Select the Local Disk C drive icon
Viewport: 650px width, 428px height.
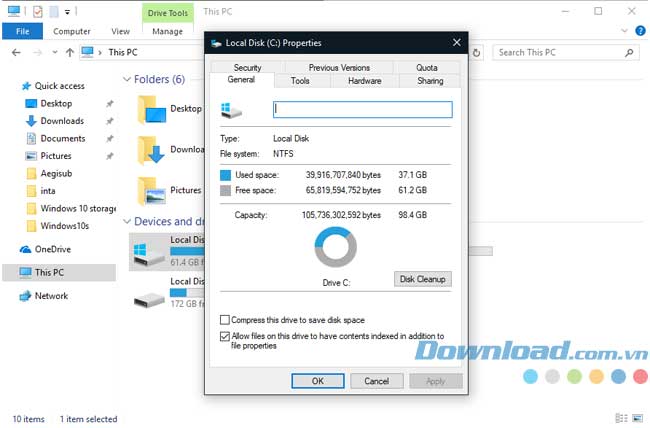(149, 254)
